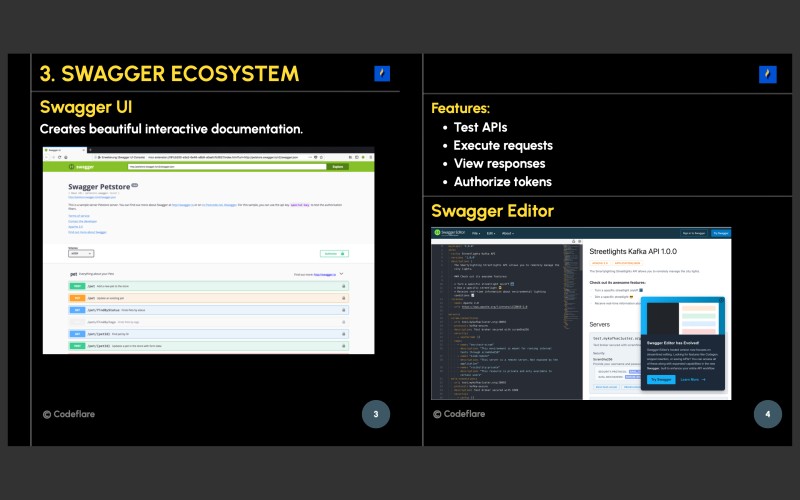800x500 pixels.
Task: Click slide number 3 circle badge
Action: tap(376, 414)
